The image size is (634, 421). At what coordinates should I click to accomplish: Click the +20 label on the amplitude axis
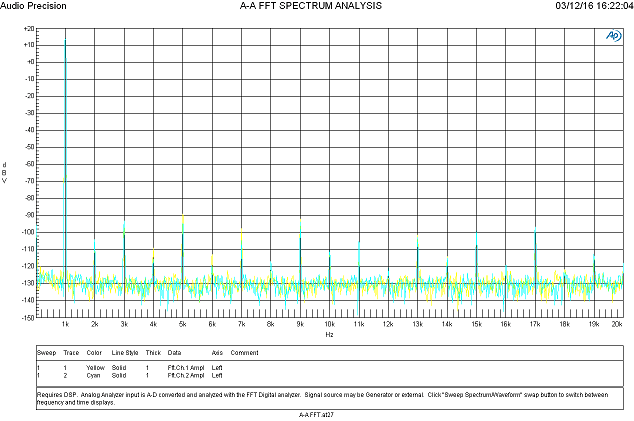(29, 29)
